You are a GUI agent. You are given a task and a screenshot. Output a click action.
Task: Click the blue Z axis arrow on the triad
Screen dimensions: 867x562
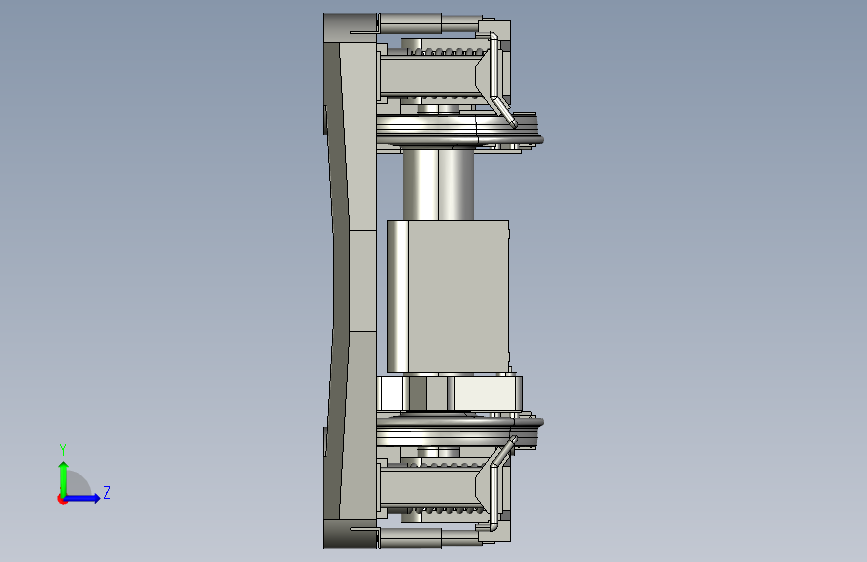[x=83, y=498]
